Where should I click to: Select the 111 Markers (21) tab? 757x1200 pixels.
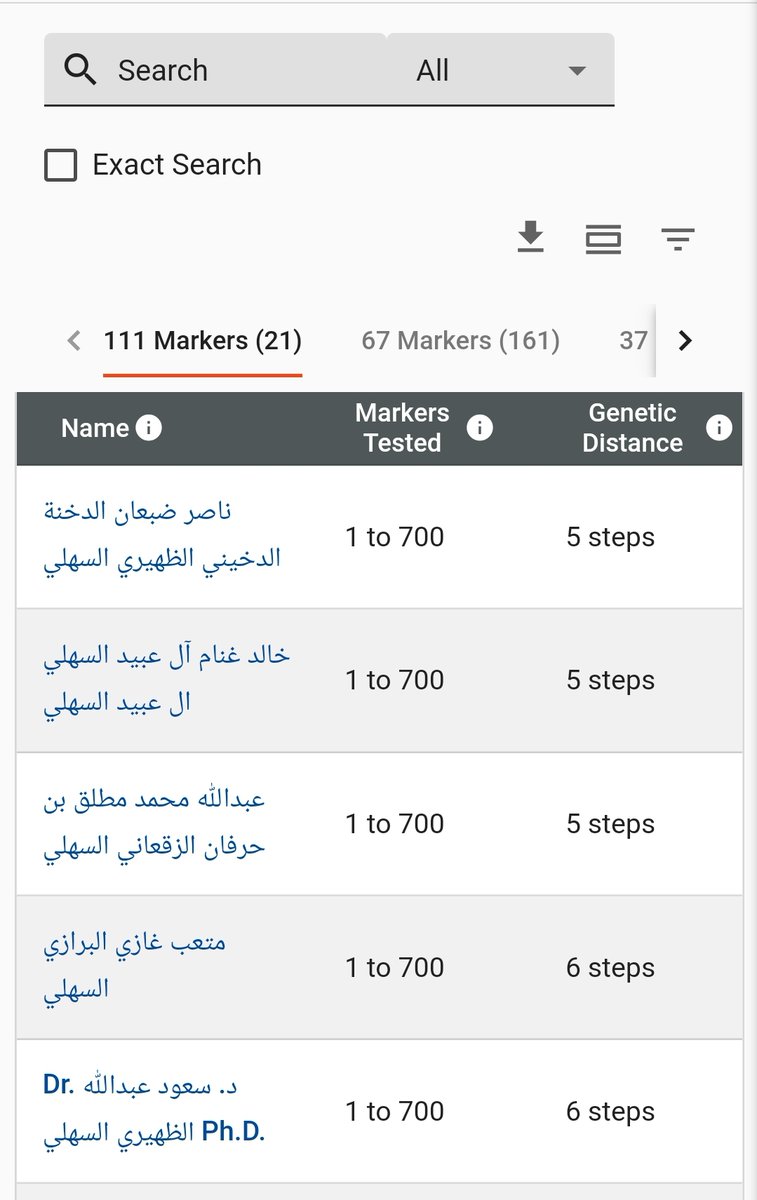point(202,341)
